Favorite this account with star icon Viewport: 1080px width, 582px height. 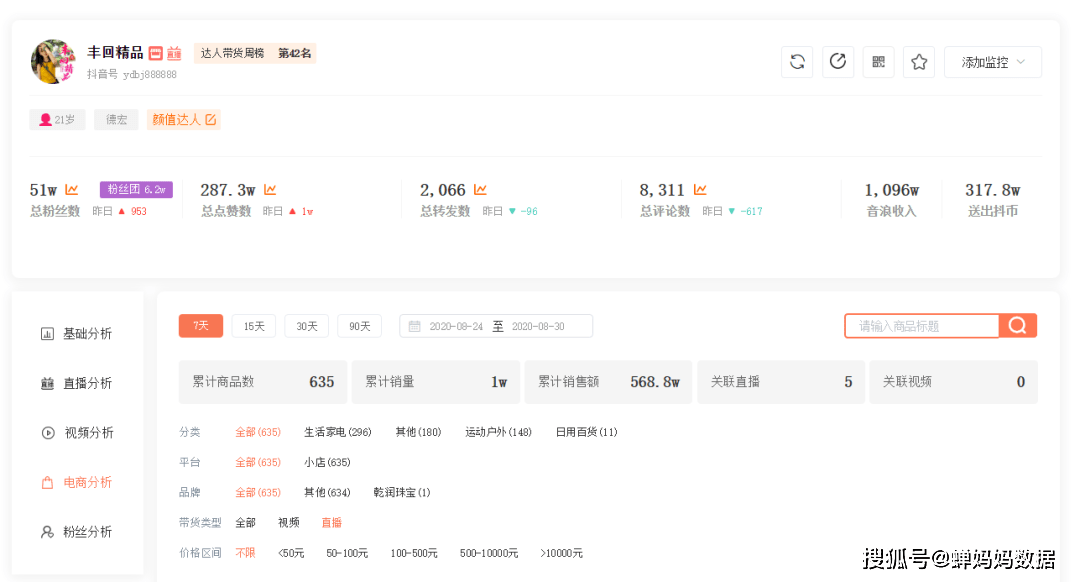(919, 62)
